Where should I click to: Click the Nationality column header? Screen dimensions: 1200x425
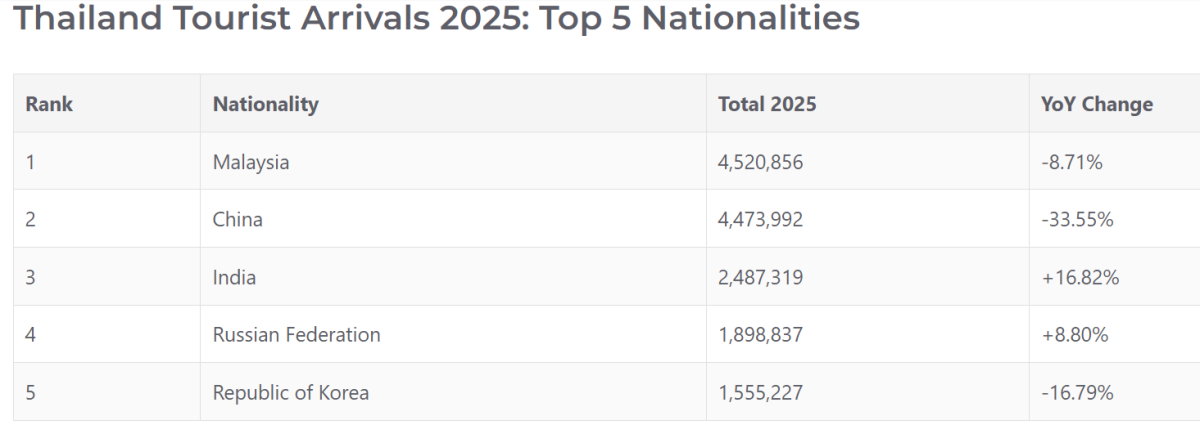(266, 104)
